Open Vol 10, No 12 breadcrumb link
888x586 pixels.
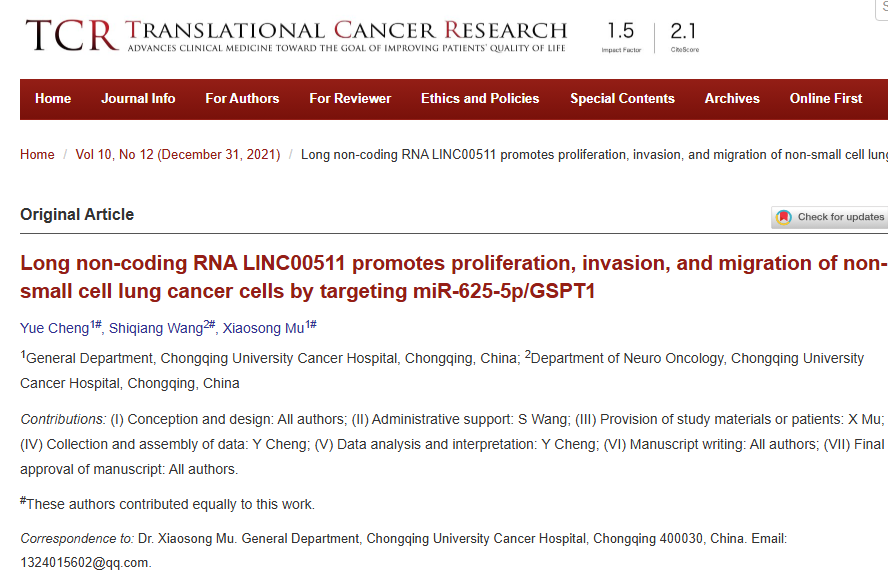click(x=178, y=155)
